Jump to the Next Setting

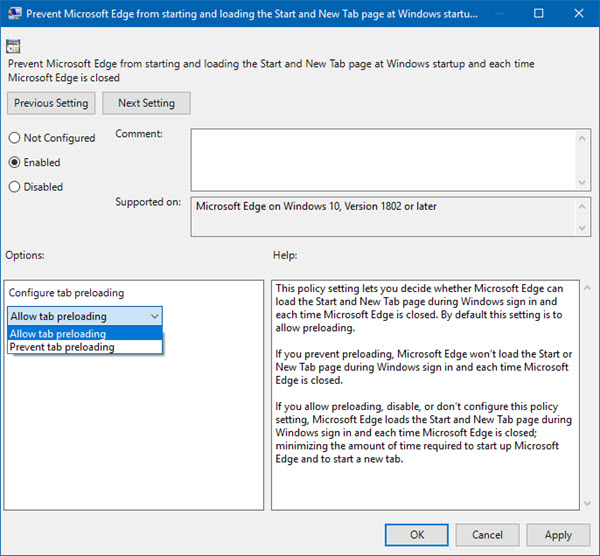tap(146, 103)
